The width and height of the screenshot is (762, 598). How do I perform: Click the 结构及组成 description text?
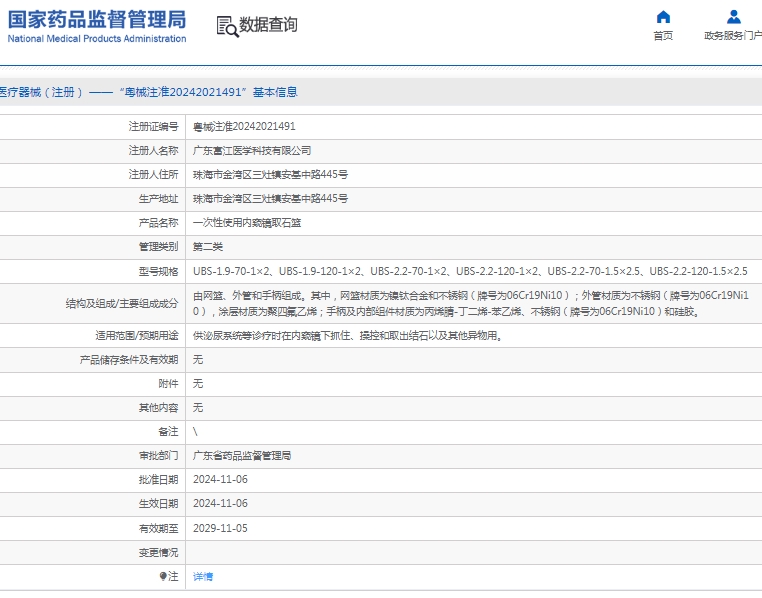point(470,303)
